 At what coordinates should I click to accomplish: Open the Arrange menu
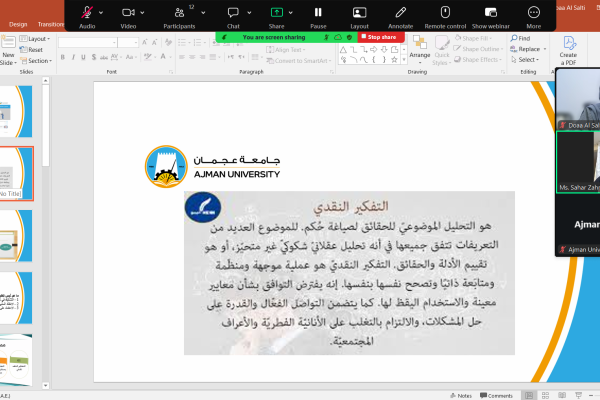(420, 50)
